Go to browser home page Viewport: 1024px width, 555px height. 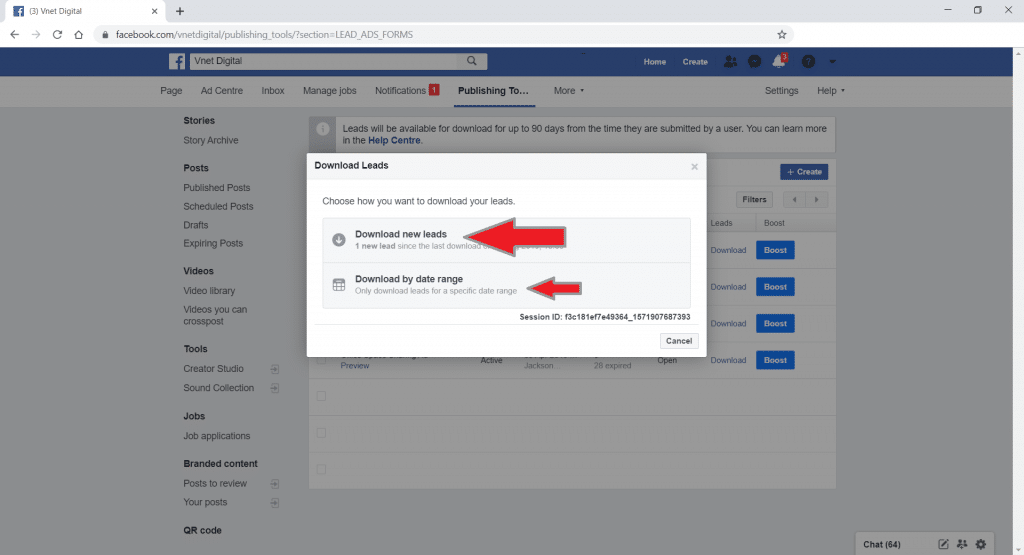click(x=78, y=35)
